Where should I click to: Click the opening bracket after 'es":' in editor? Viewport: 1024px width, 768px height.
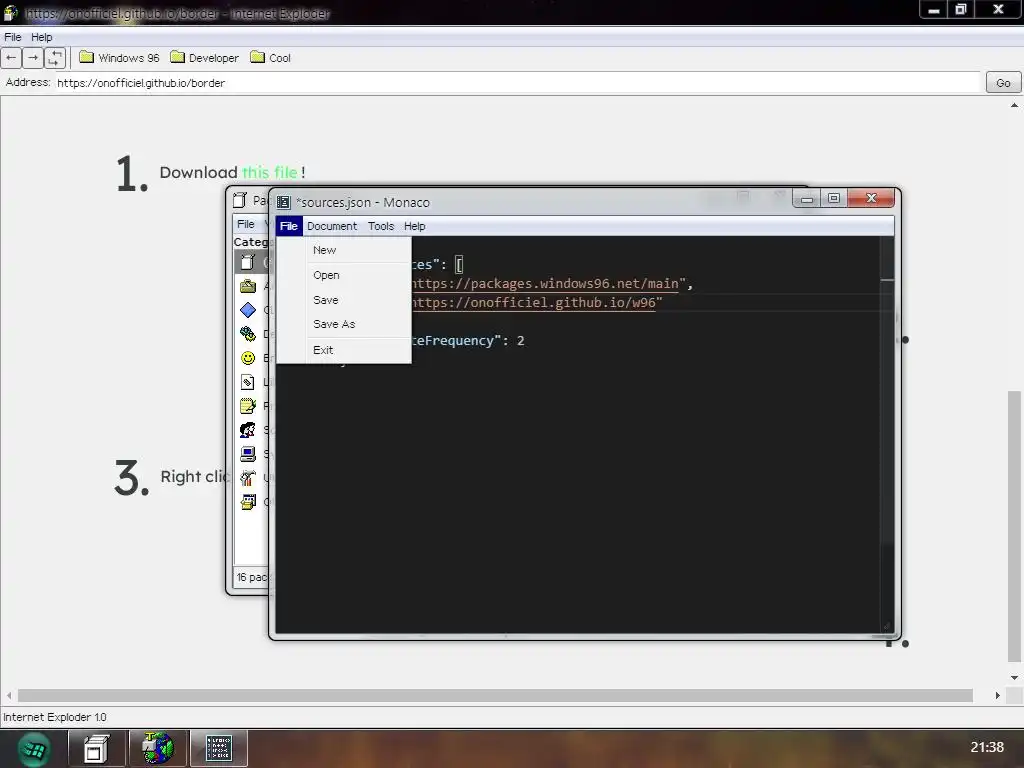(x=459, y=264)
